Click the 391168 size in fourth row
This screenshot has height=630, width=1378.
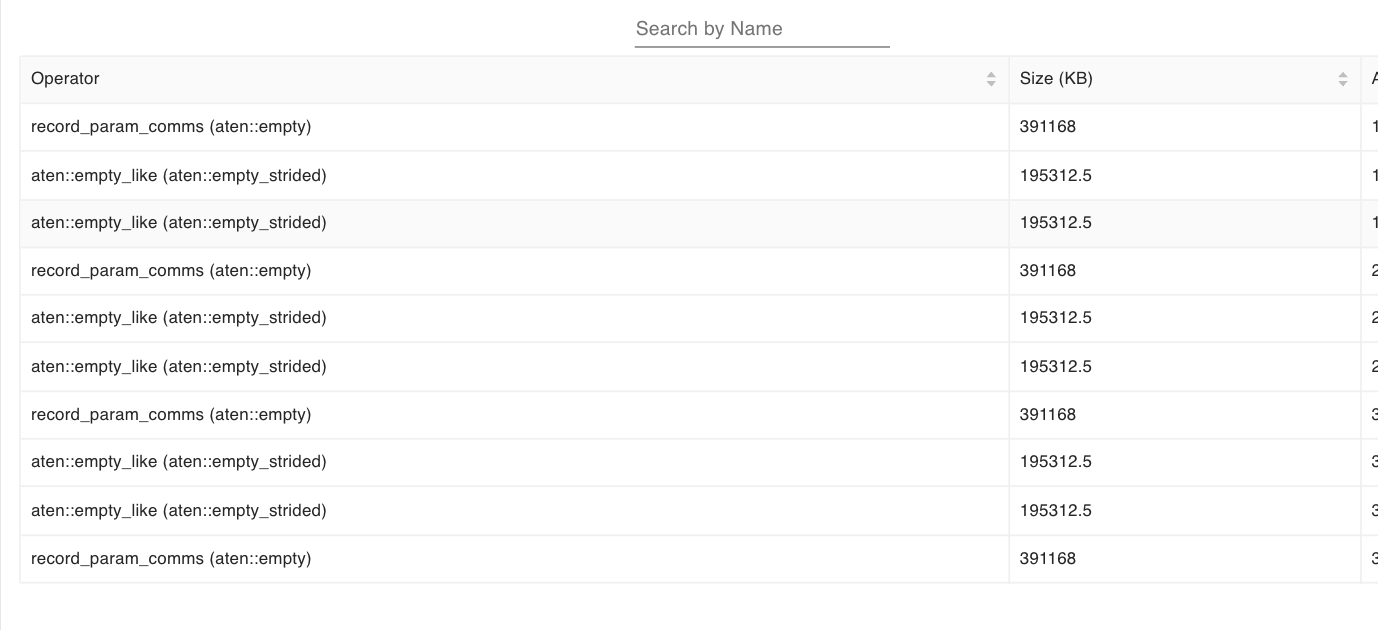[x=1048, y=271]
